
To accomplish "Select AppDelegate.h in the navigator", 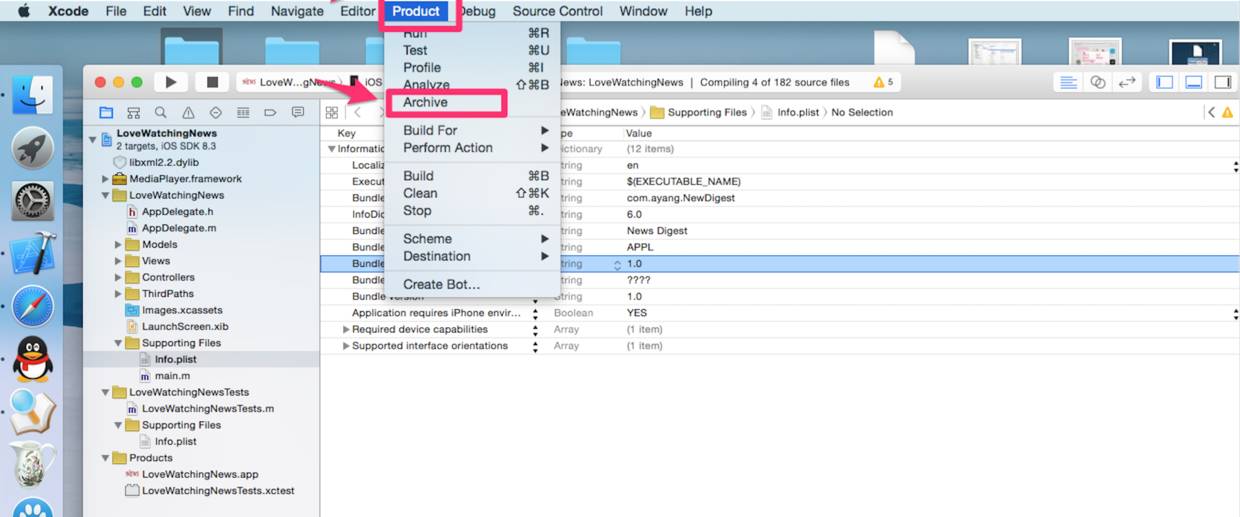I will click(x=177, y=212).
